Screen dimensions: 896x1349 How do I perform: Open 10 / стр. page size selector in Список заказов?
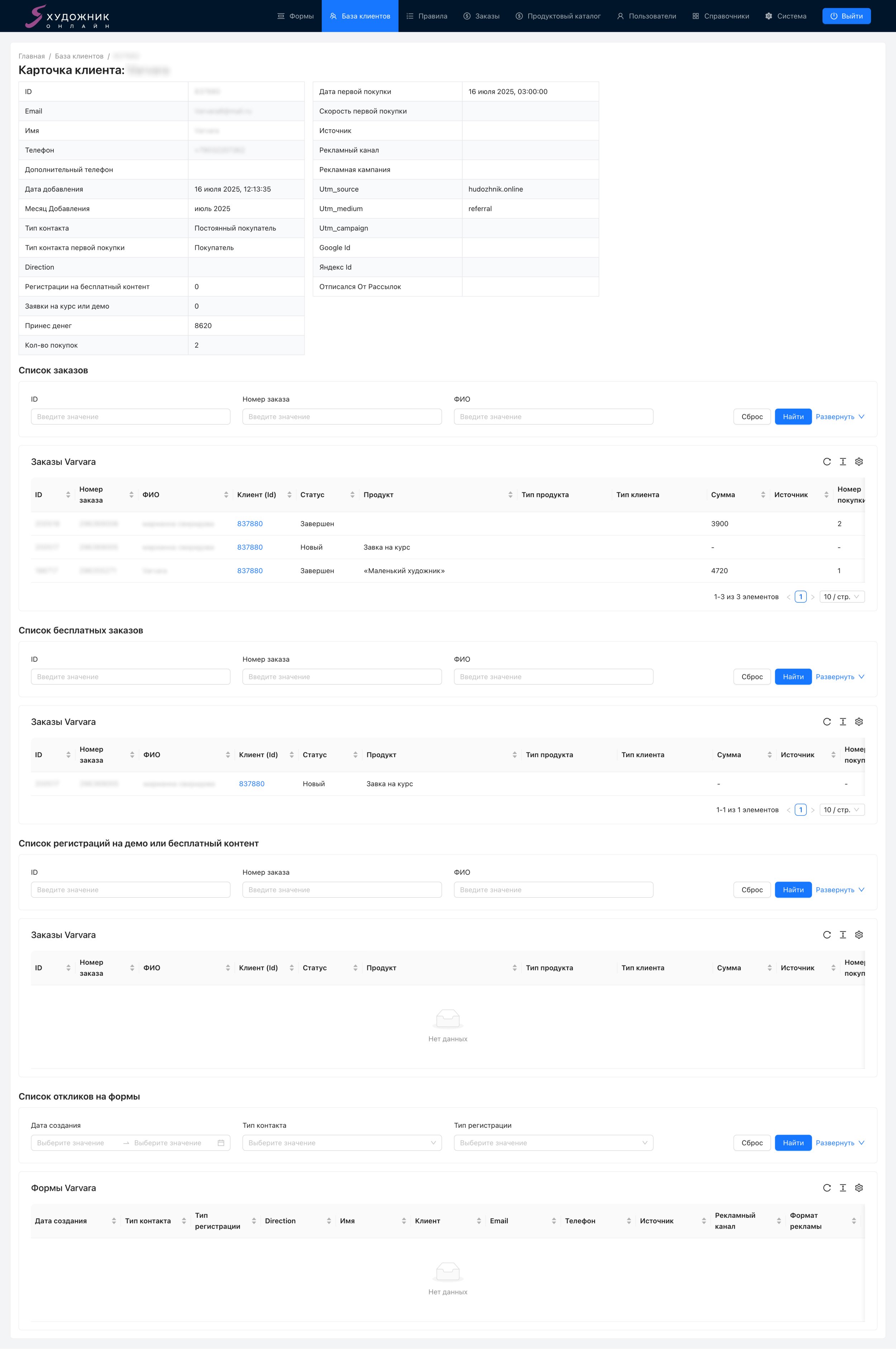(841, 597)
